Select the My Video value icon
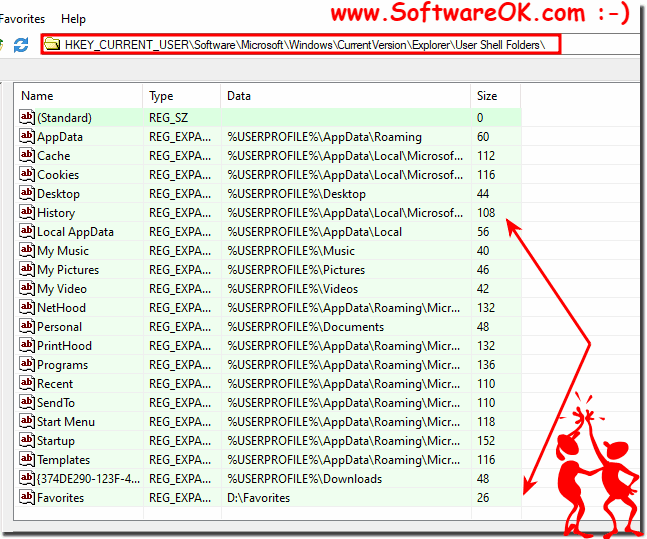The image size is (647, 539). [27, 288]
